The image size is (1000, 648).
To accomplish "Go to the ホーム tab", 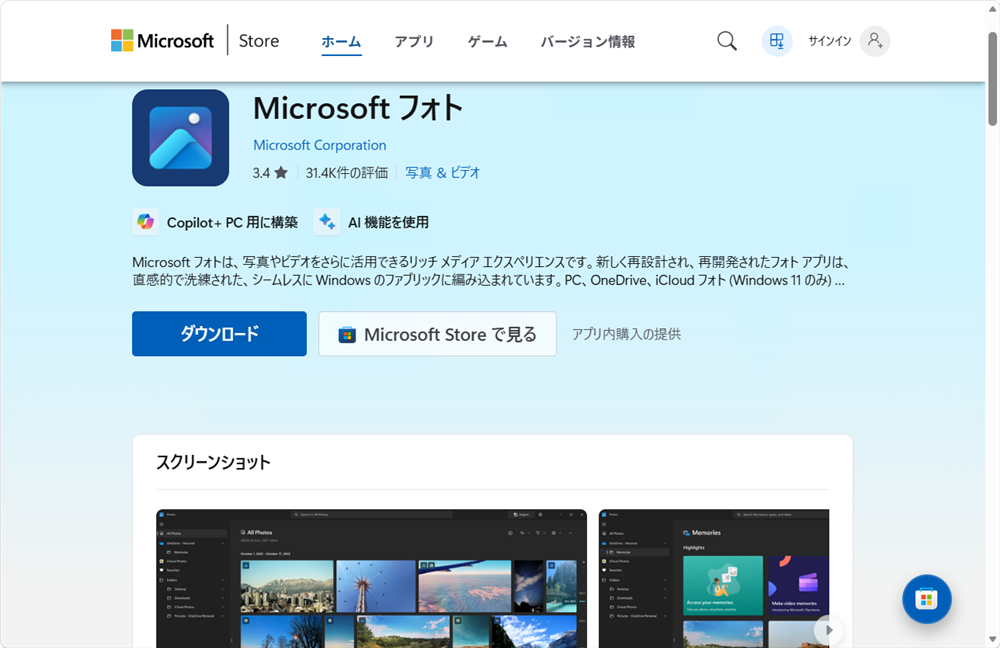I will tap(341, 41).
